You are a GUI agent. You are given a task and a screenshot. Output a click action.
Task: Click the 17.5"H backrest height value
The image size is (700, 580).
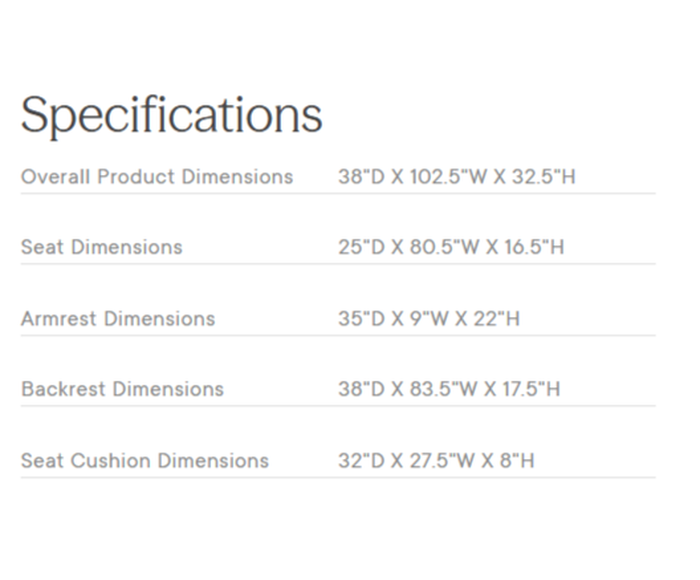tap(531, 389)
